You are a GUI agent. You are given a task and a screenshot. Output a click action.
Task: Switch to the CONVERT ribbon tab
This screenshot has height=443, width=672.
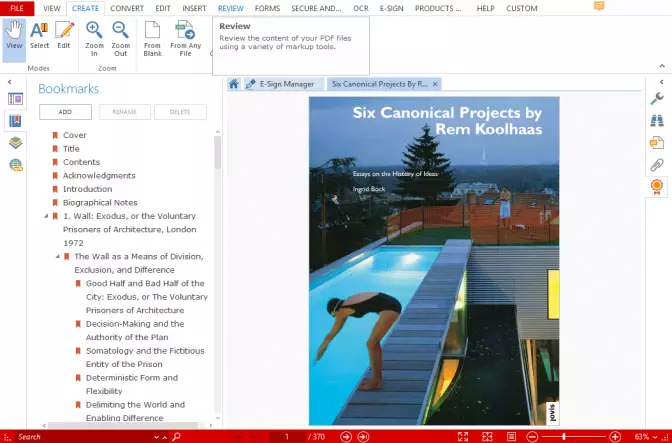[x=127, y=8]
